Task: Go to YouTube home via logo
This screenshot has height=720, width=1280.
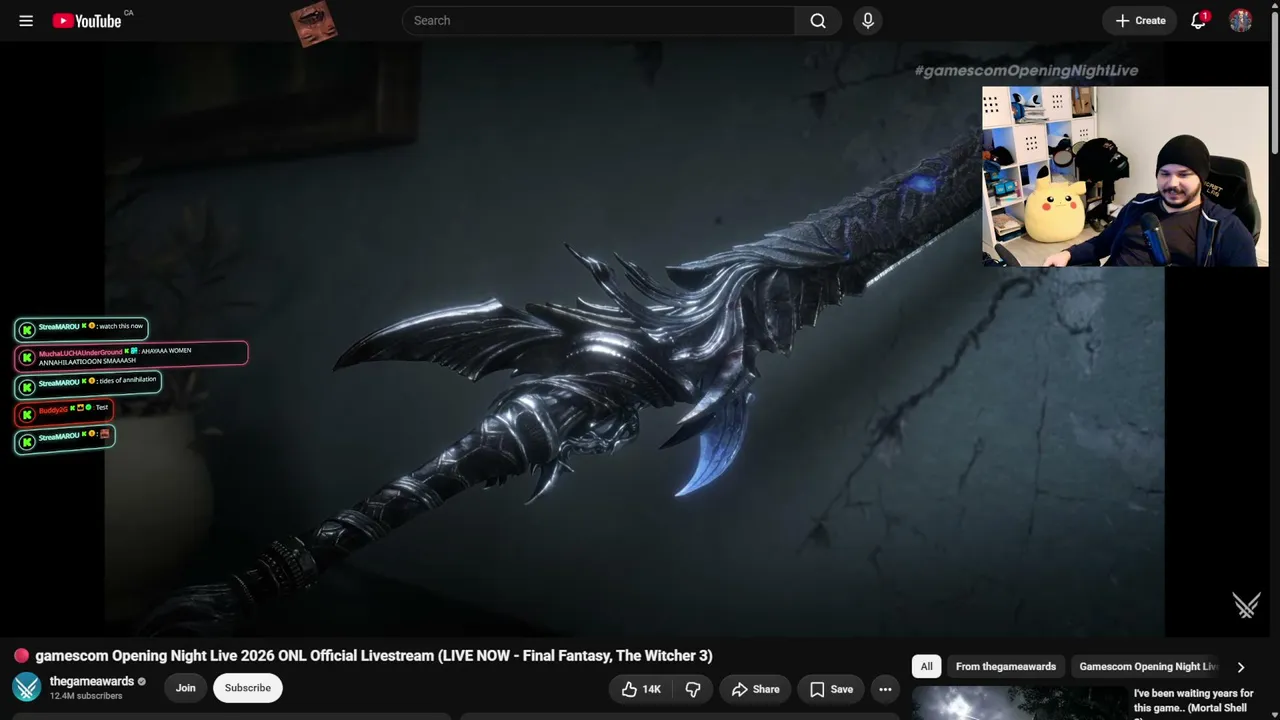Action: tap(87, 20)
